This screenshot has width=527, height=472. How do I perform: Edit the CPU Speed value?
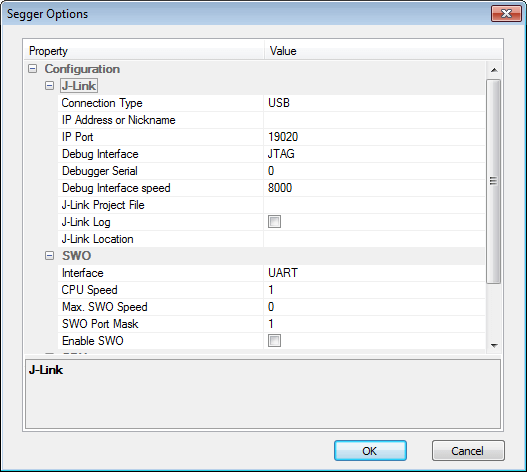coord(374,290)
